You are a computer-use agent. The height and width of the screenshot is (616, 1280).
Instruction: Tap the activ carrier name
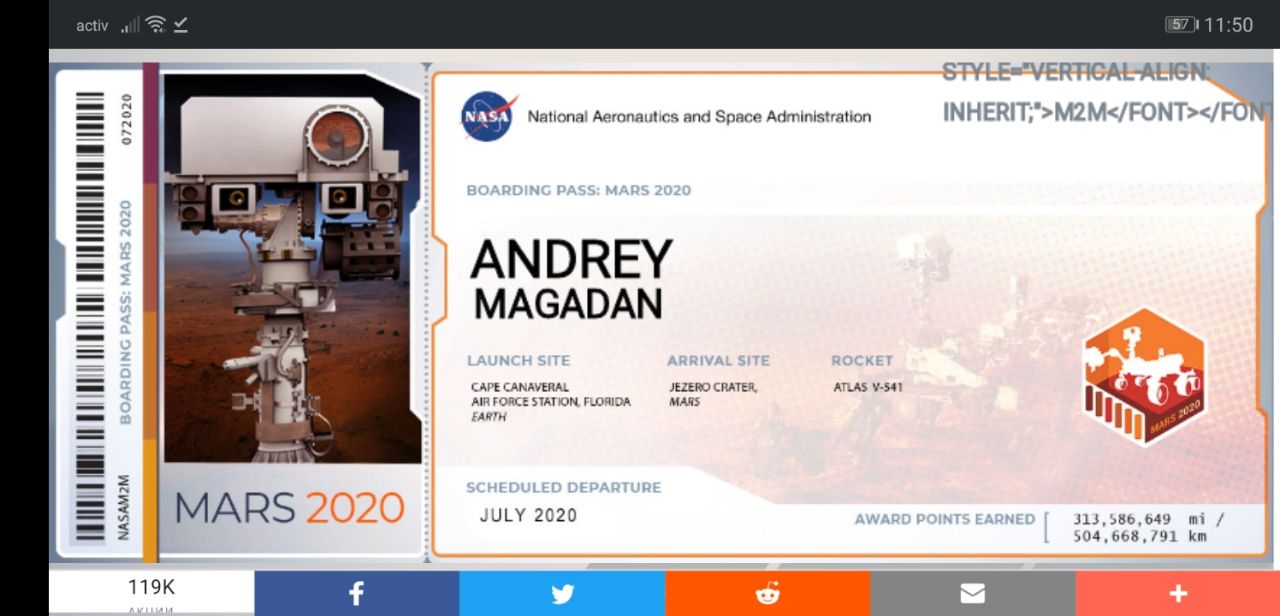tap(92, 25)
